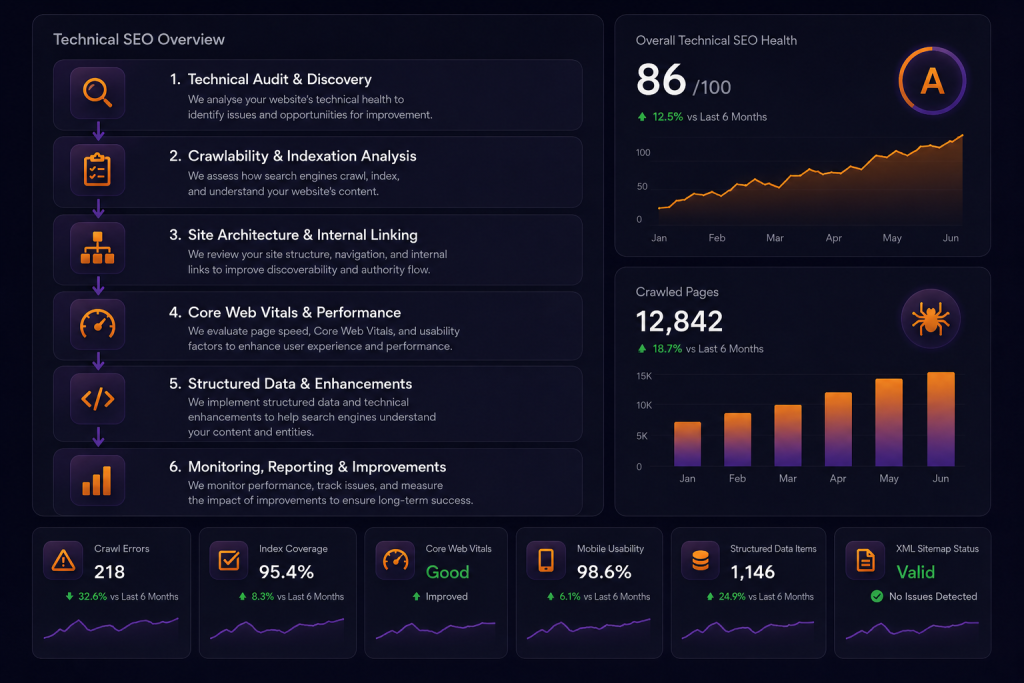The width and height of the screenshot is (1024, 683).
Task: Click the No Issues Detected text
Action: (x=933, y=596)
